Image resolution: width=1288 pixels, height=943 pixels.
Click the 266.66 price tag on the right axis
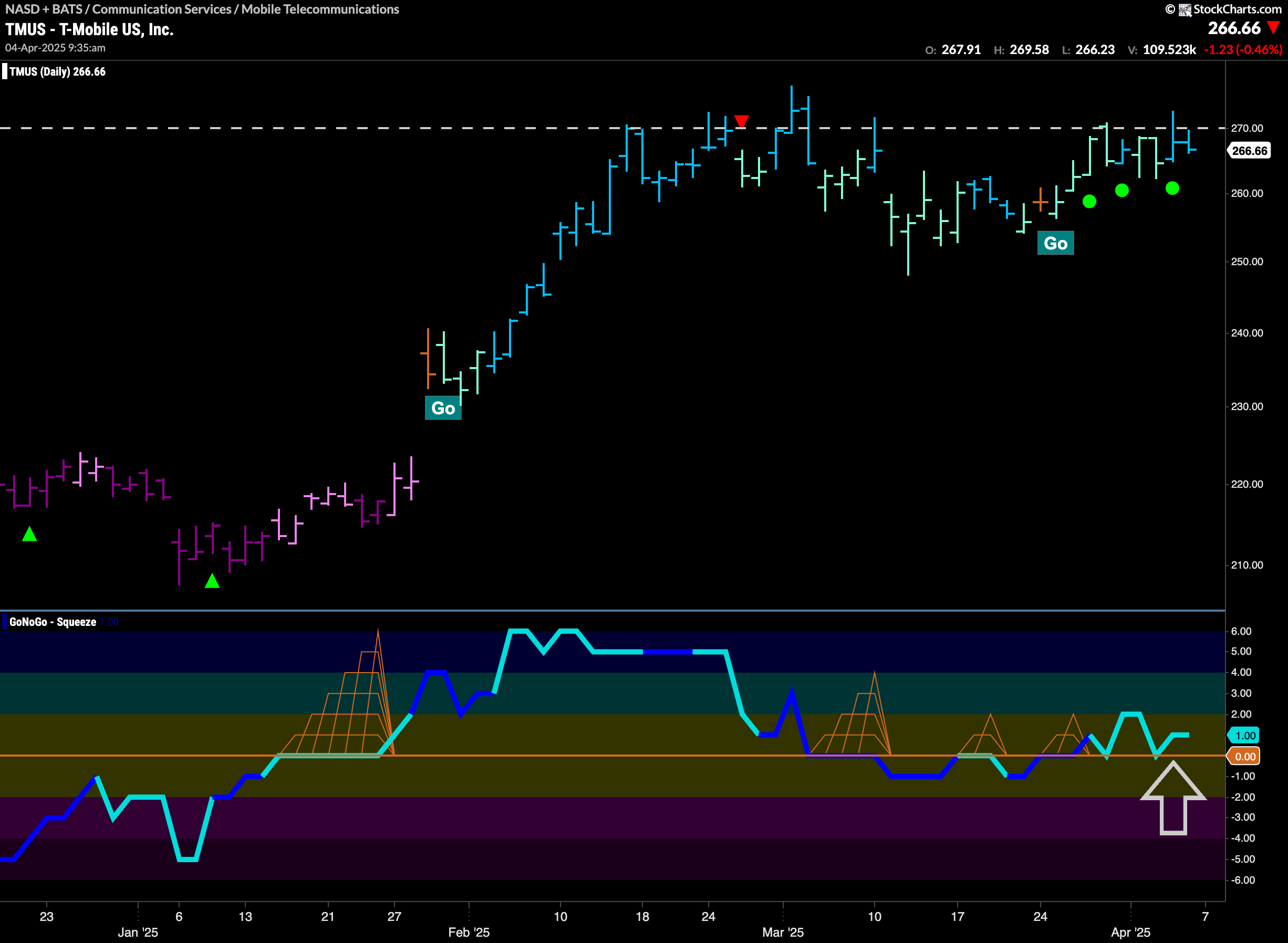pyautogui.click(x=1249, y=151)
